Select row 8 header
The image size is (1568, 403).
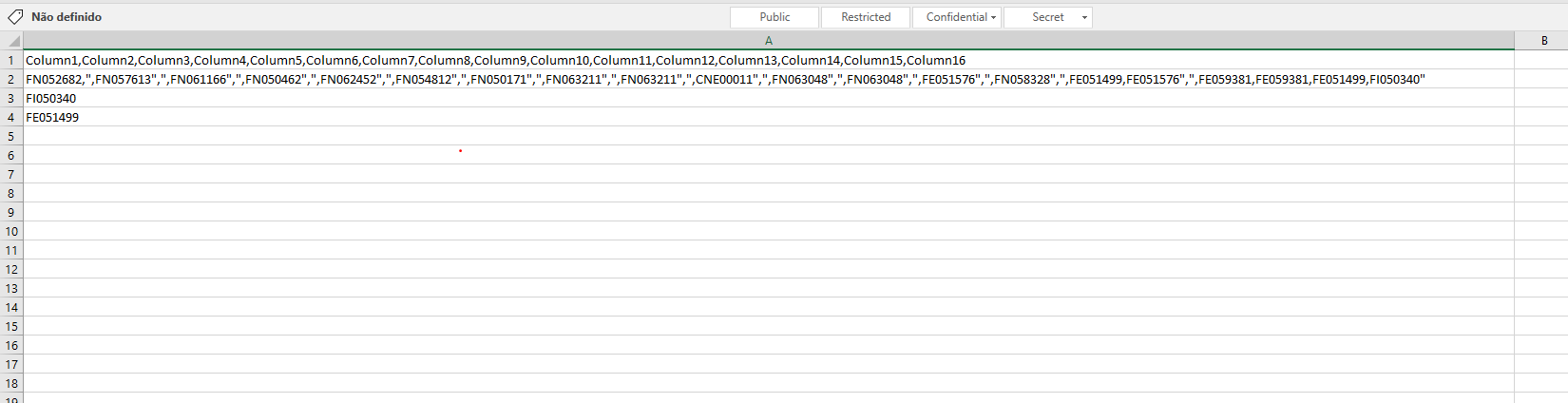pos(11,193)
